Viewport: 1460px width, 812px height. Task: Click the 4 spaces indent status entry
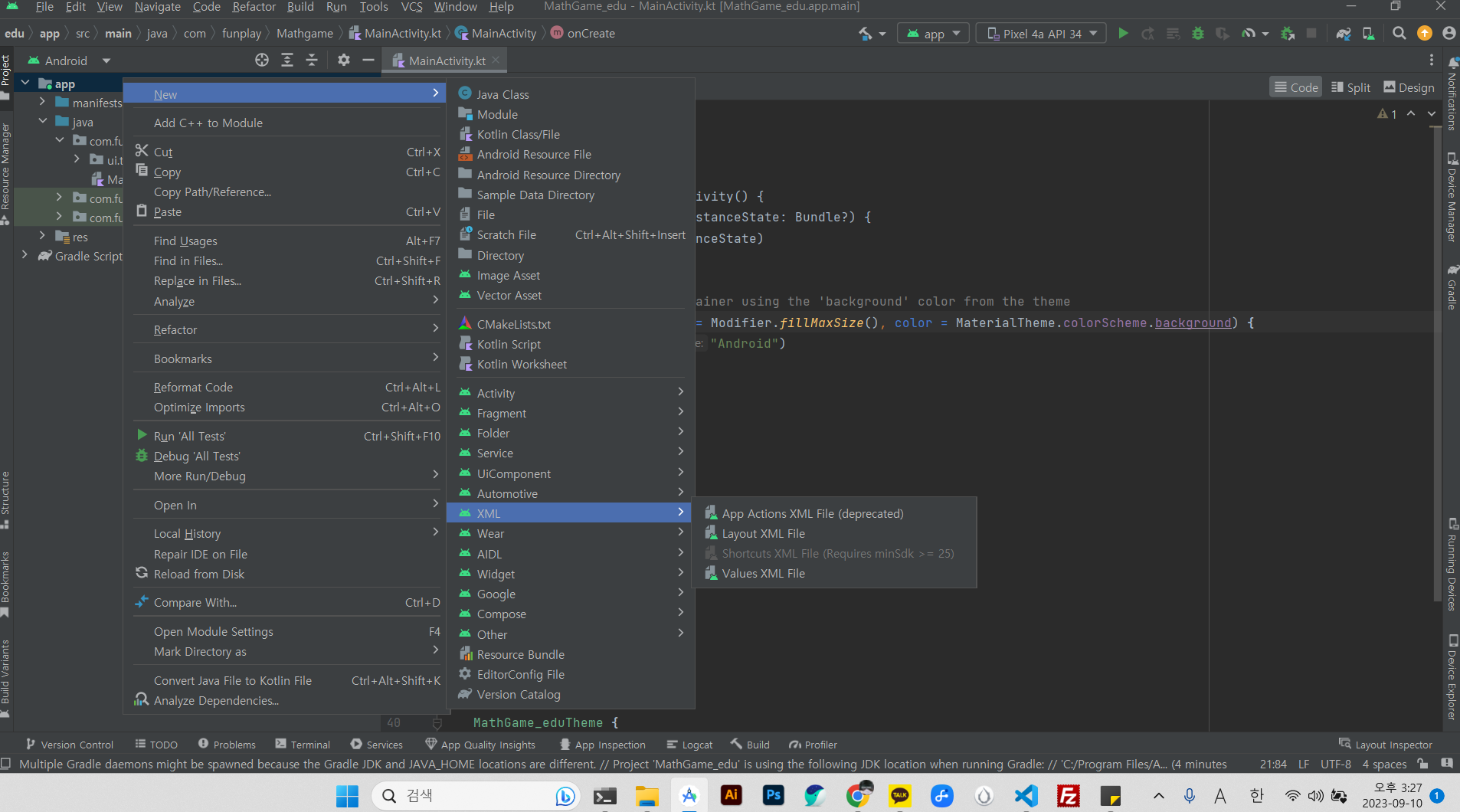pos(1384,764)
